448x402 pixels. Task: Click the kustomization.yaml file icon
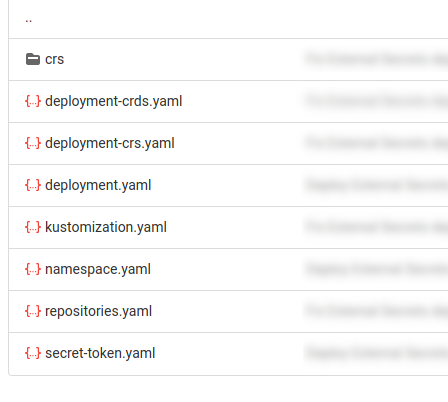[33, 227]
